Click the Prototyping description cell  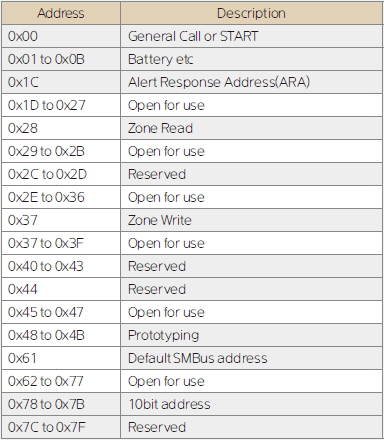(x=251, y=335)
